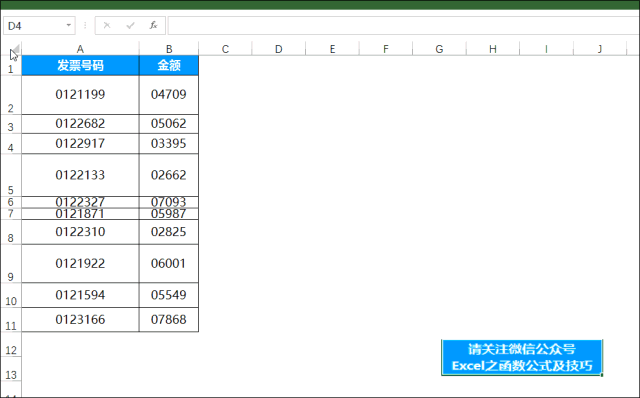Select row 5 header
640x398 pixels.
pyautogui.click(x=11, y=175)
